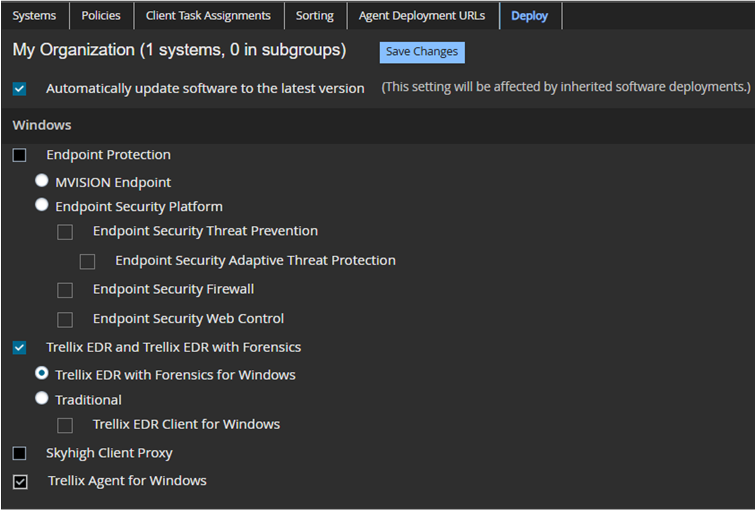Select the Deploy tab
This screenshot has height=510, width=756.
pyautogui.click(x=530, y=16)
